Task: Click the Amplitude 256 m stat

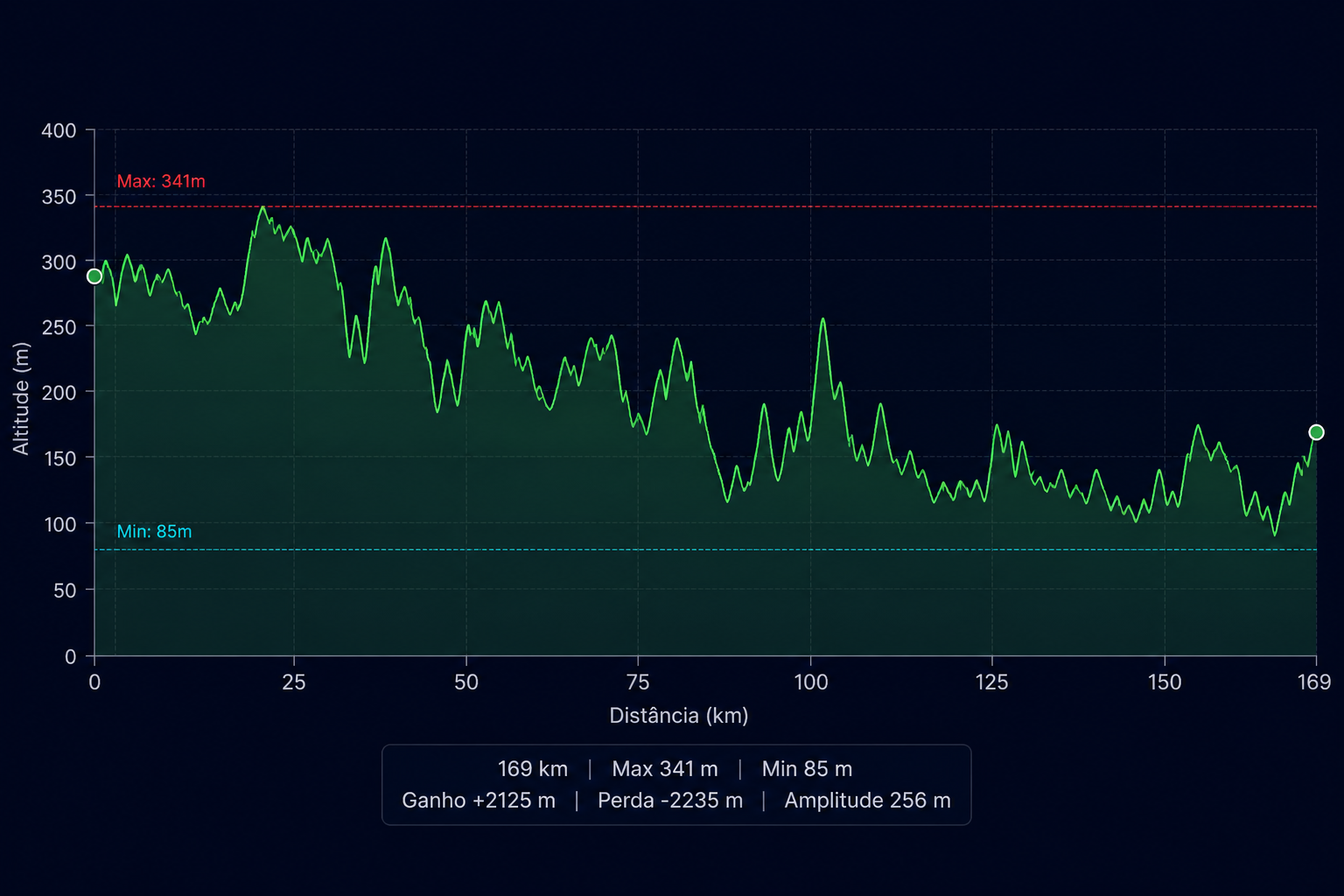Action: (867, 801)
